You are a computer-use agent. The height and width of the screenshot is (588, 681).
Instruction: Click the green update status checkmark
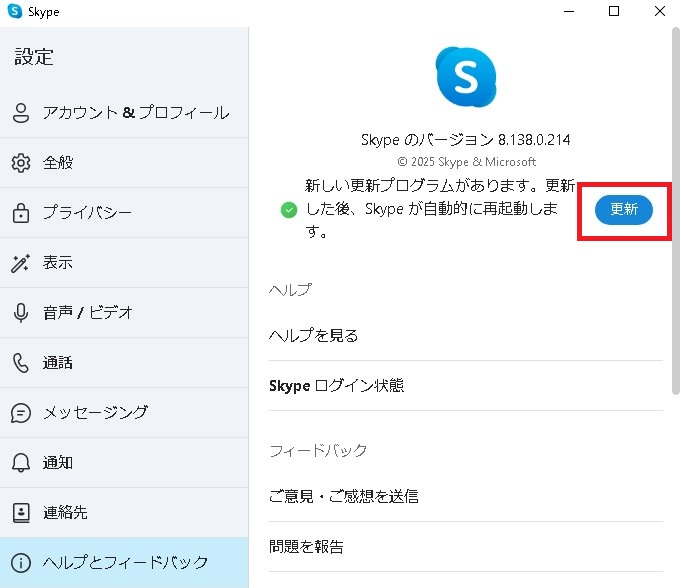tap(289, 210)
